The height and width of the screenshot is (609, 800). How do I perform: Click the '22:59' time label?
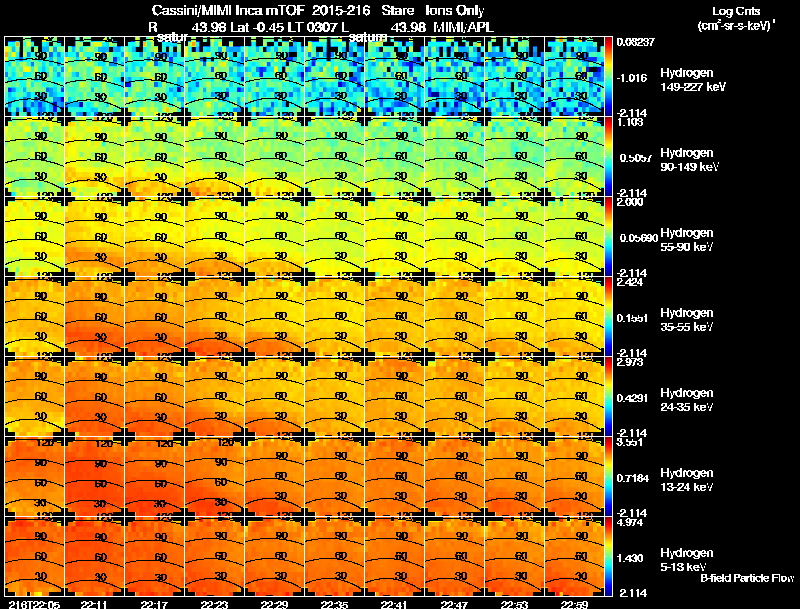pyautogui.click(x=574, y=604)
